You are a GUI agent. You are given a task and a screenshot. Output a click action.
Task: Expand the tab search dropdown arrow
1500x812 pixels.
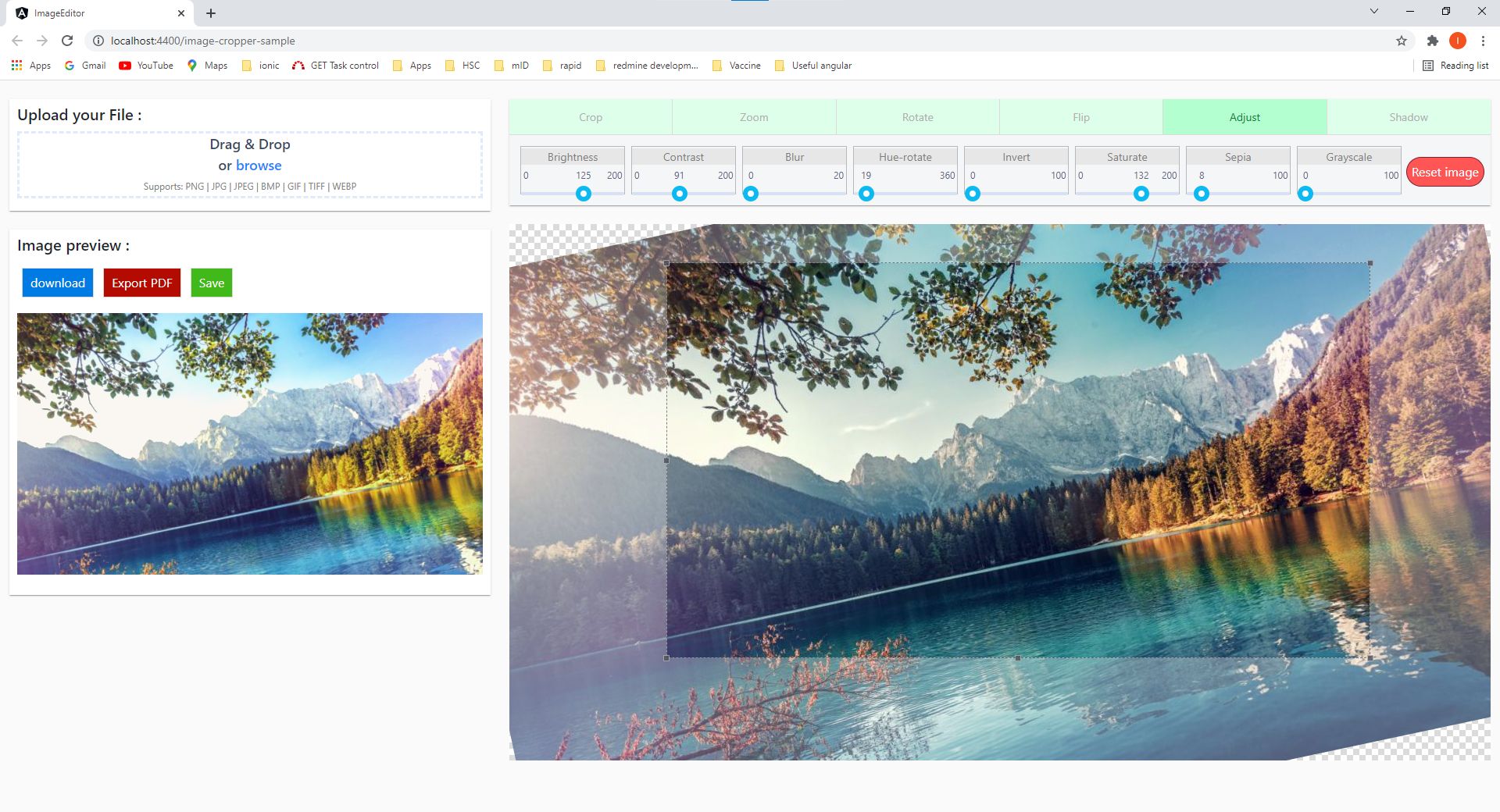(1373, 12)
